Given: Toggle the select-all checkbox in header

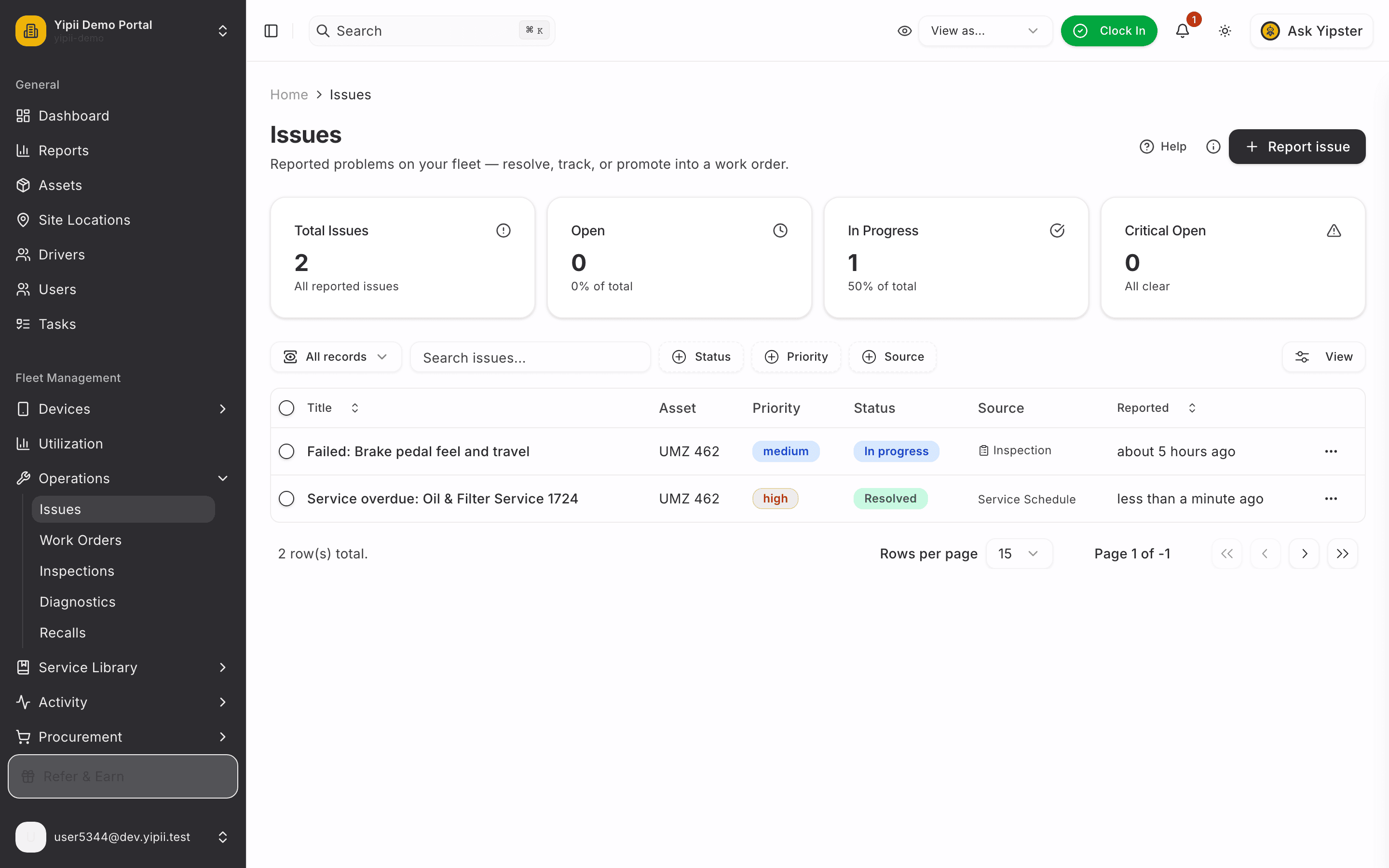Looking at the screenshot, I should coord(286,407).
